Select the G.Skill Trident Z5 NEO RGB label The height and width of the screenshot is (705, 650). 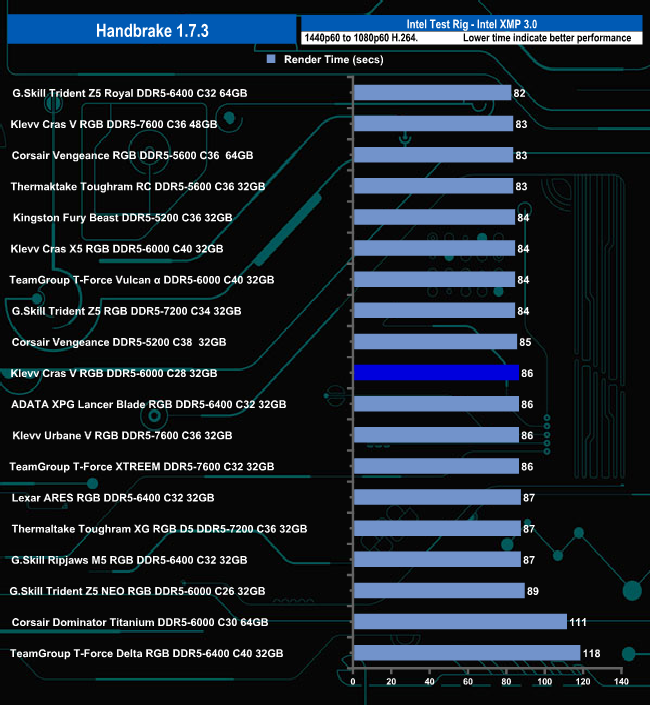(137, 591)
